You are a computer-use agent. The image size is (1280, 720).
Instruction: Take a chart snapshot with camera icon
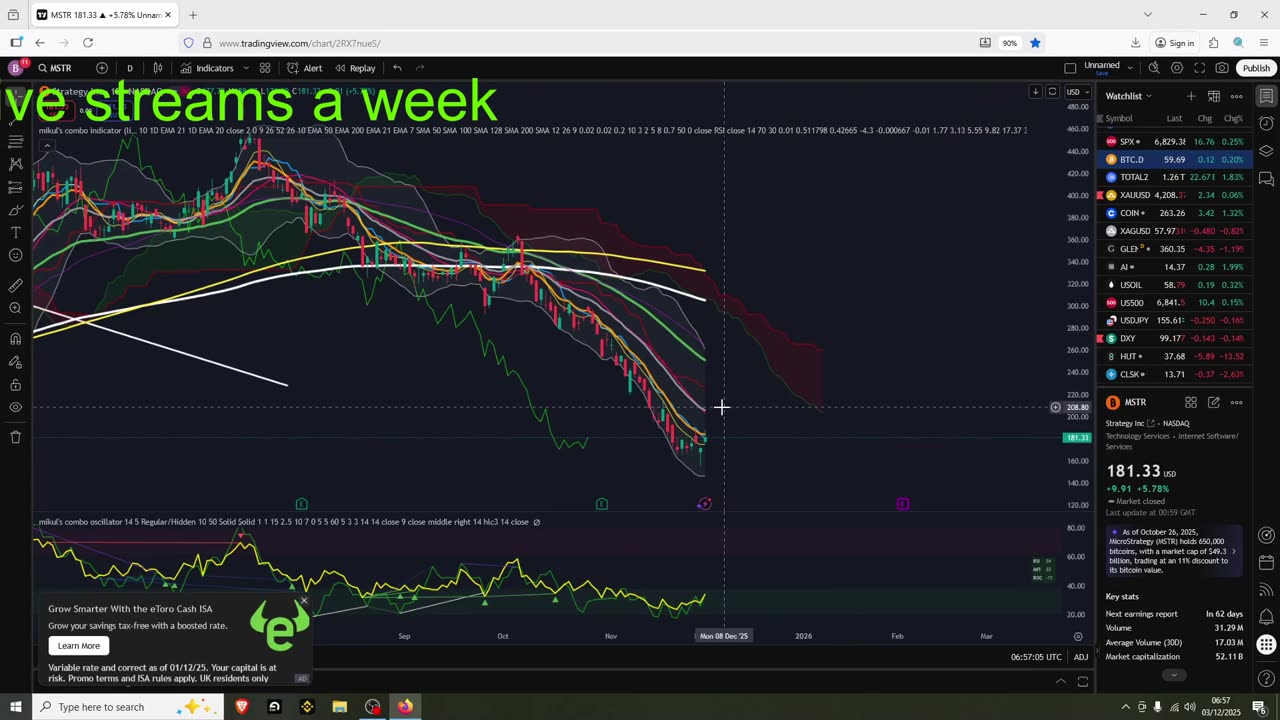pos(1222,68)
